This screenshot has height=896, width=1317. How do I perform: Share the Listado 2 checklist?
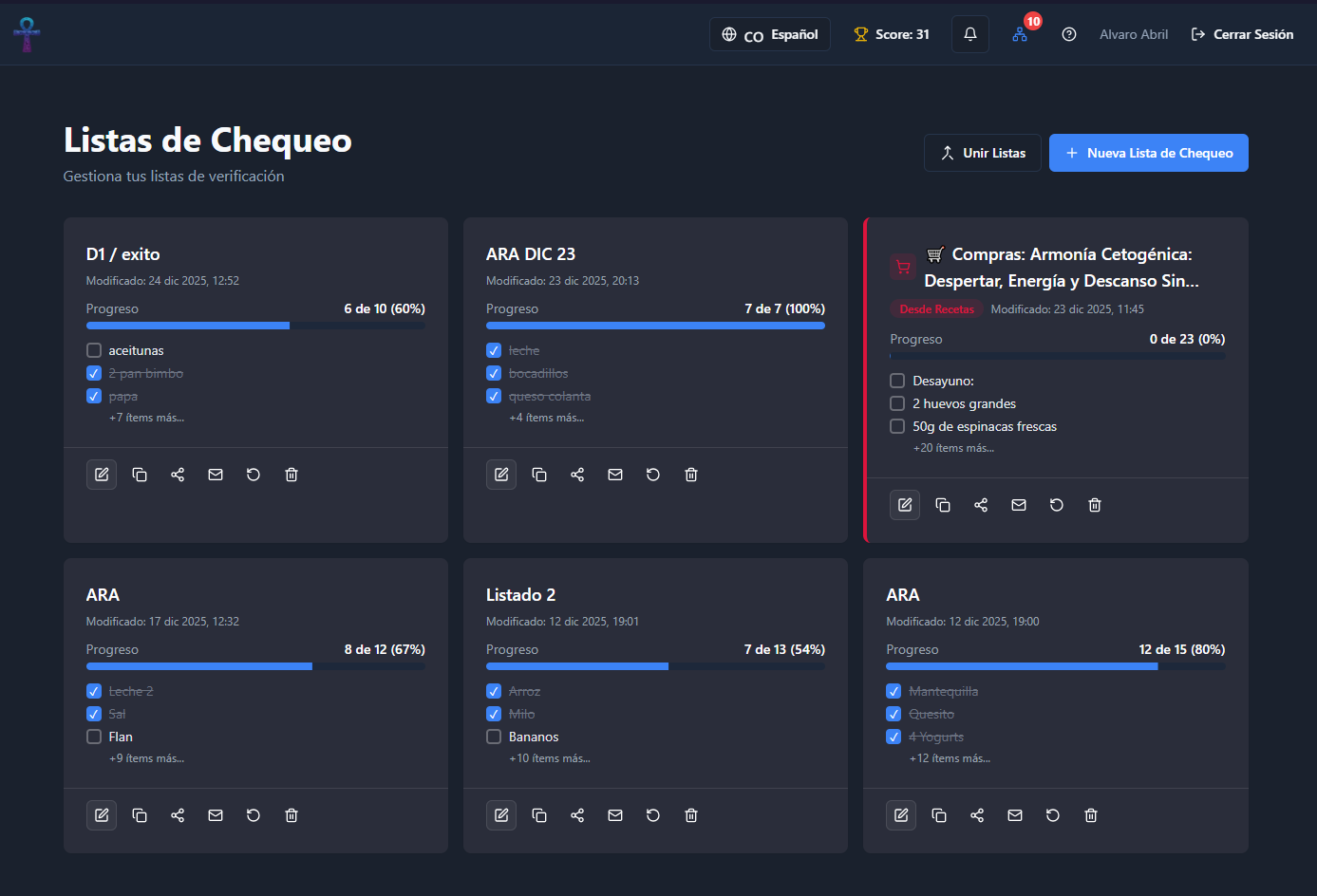coord(577,815)
